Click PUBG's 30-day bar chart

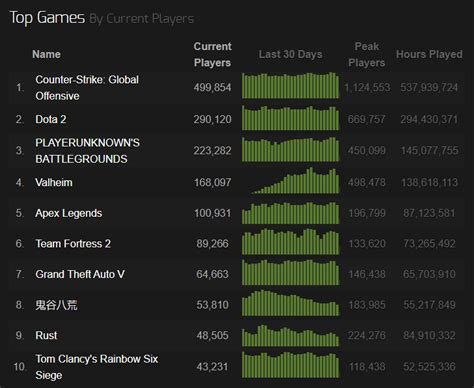(290, 149)
